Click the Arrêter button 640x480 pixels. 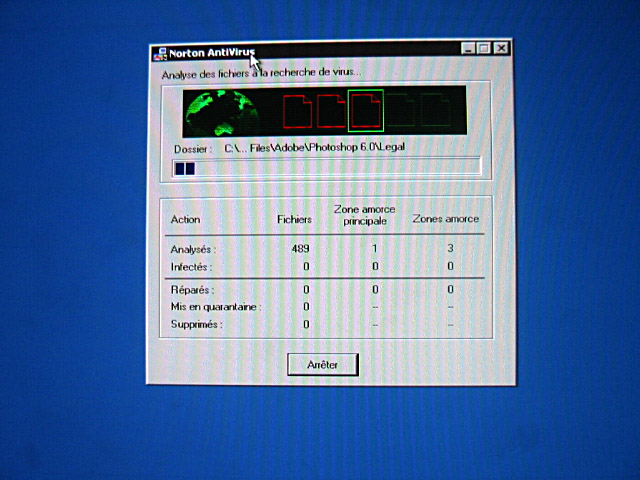323,364
